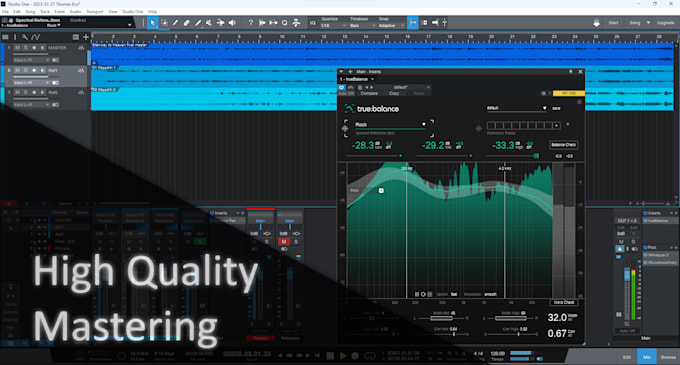The height and width of the screenshot is (365, 680).
Task: Click the trueBalance logo
Action: click(372, 108)
